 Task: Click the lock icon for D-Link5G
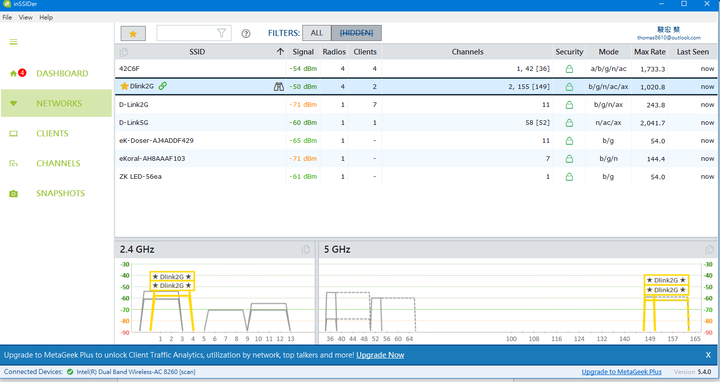(x=569, y=123)
